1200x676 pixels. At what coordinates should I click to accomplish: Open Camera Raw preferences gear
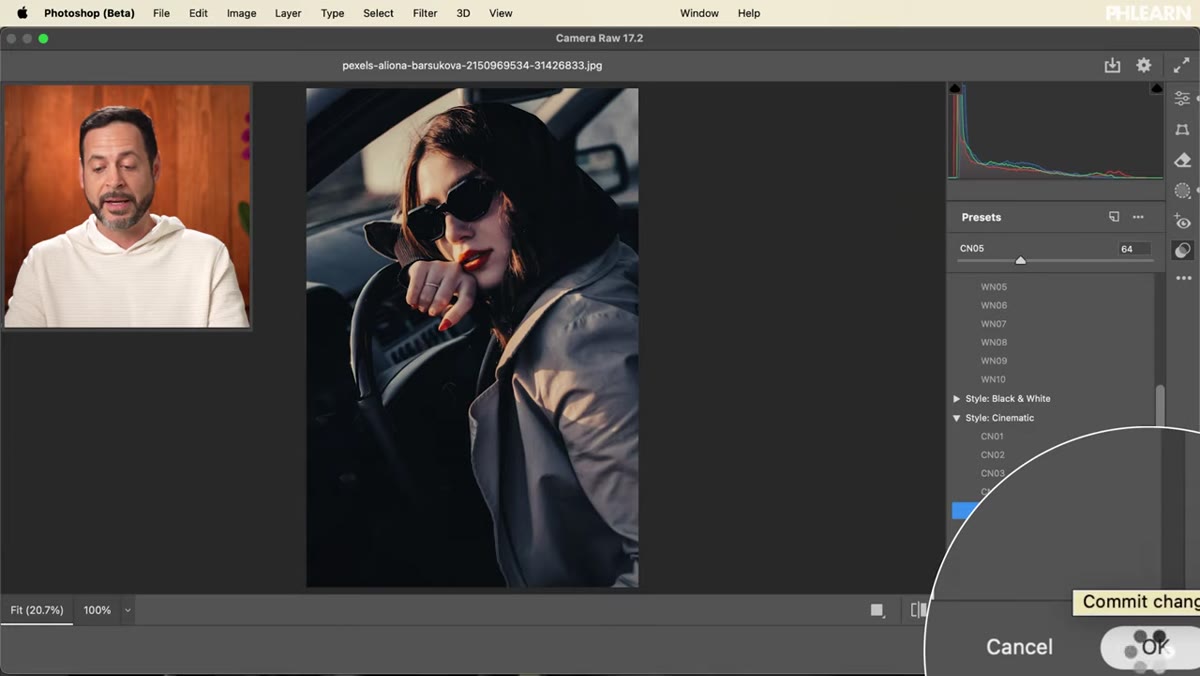click(1144, 65)
